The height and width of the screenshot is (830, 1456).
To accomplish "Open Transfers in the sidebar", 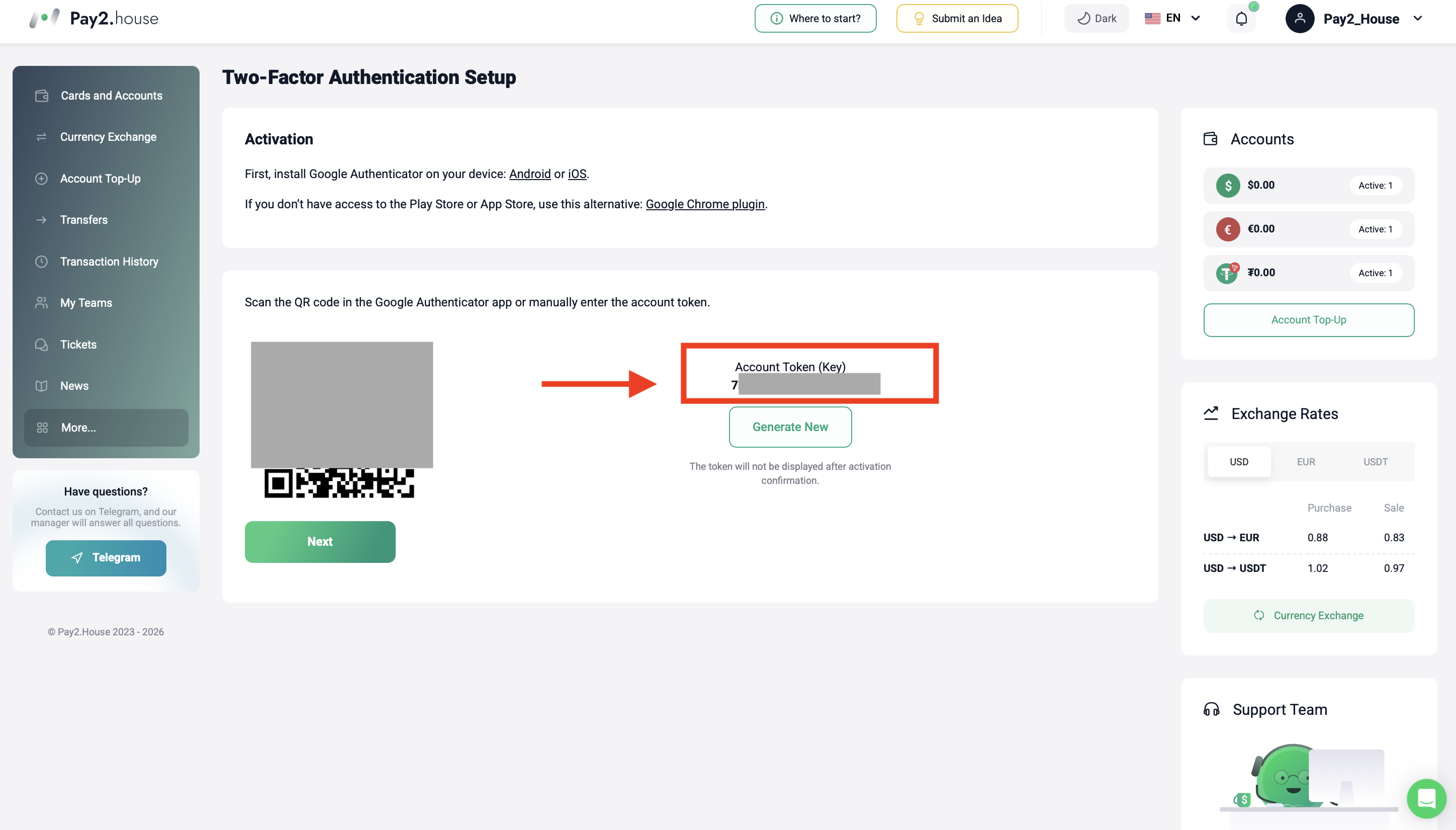I will (106, 220).
